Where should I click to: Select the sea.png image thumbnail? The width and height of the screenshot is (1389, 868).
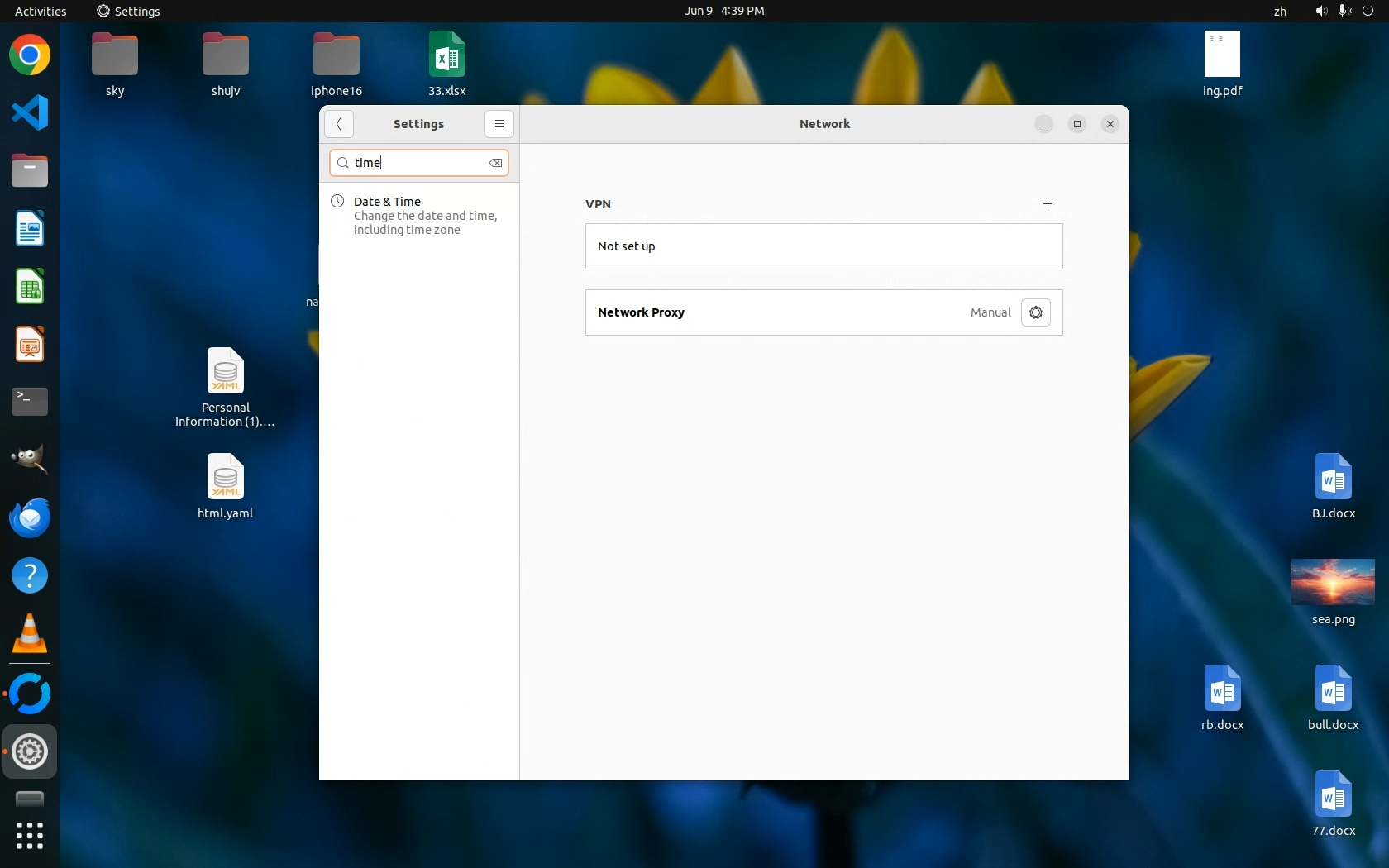pyautogui.click(x=1333, y=582)
